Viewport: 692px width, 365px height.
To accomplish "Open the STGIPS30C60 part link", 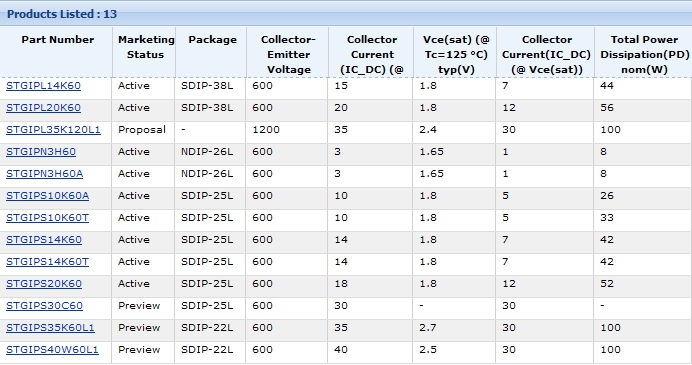I will pos(45,306).
